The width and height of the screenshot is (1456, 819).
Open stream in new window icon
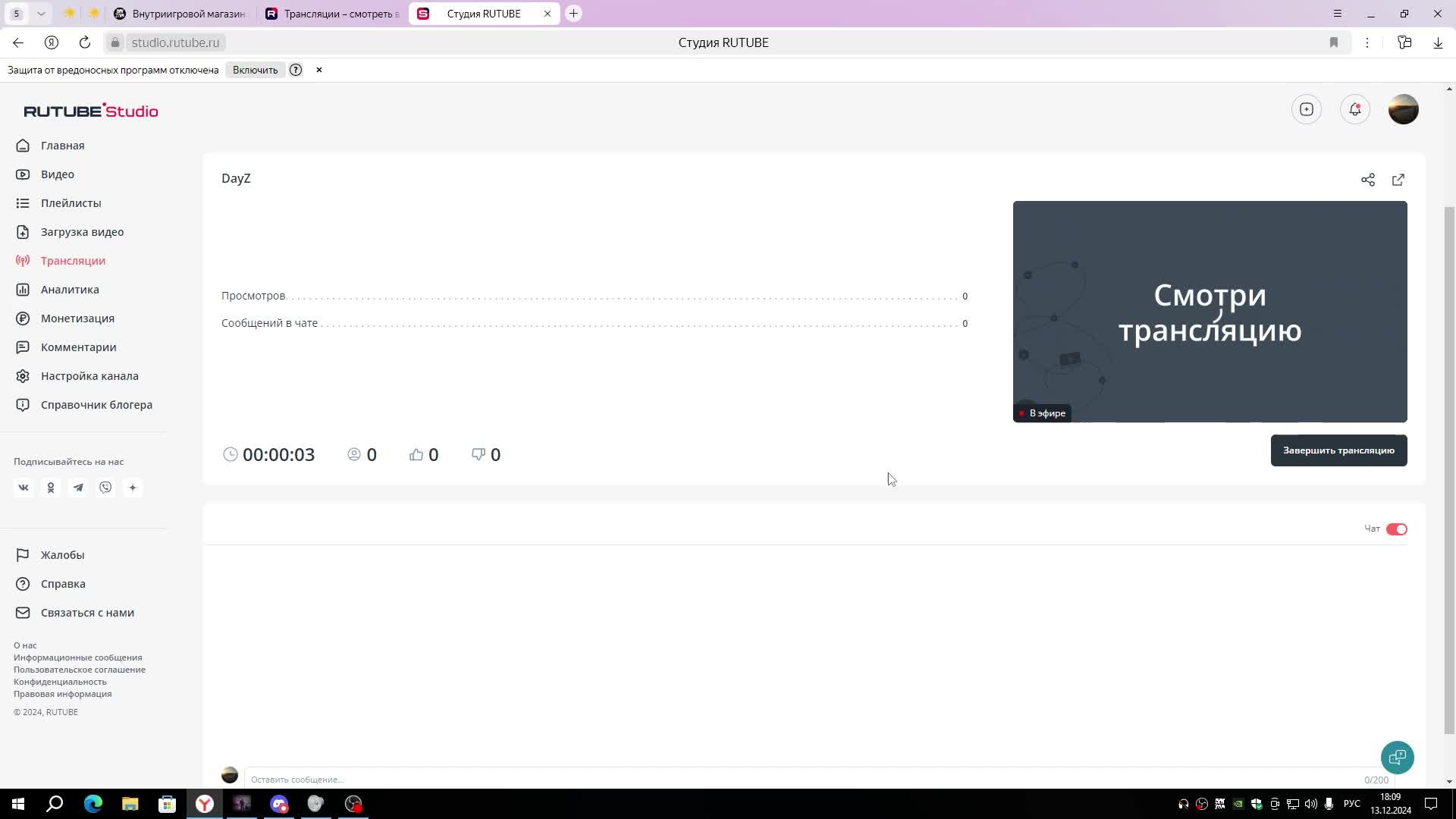point(1398,180)
